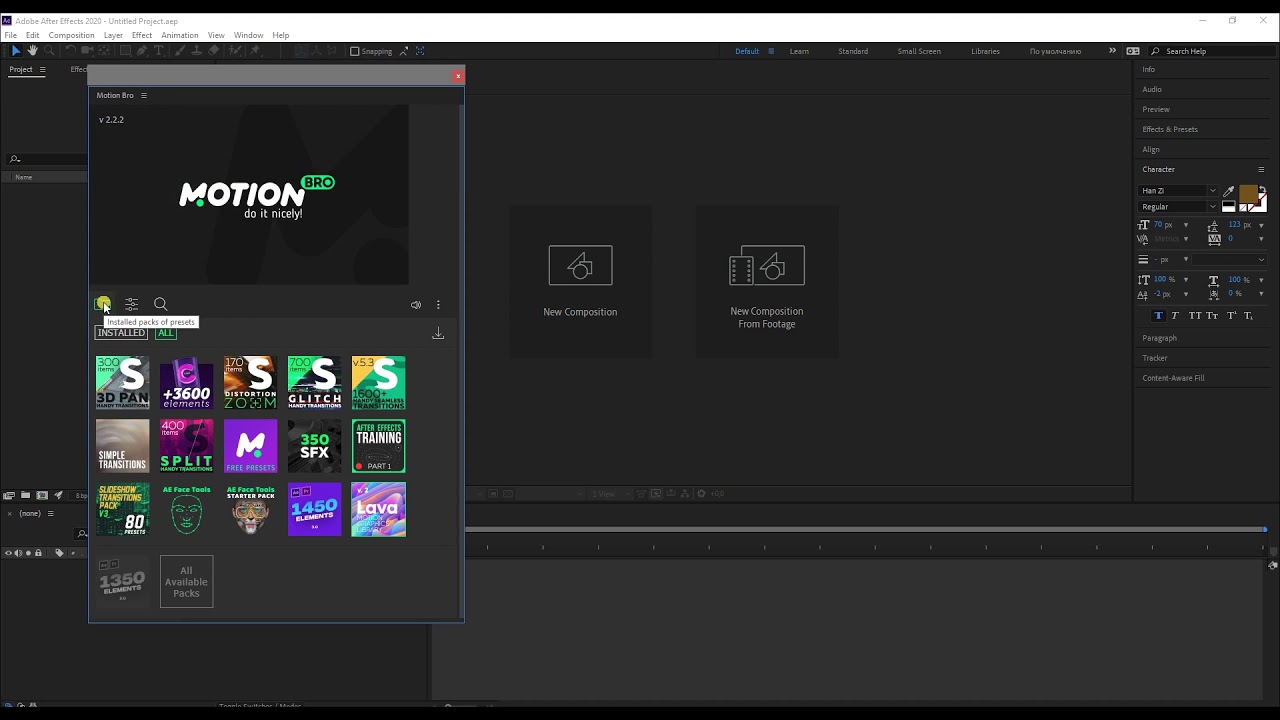Toggle Subscript in Character panel
This screenshot has width=1280, height=720.
[x=1248, y=316]
